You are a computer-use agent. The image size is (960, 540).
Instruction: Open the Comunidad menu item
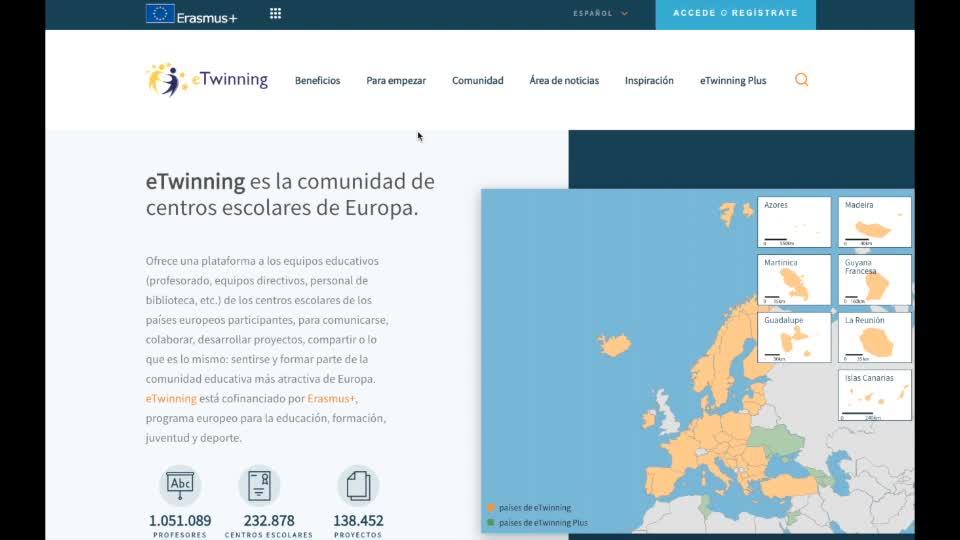coord(478,80)
